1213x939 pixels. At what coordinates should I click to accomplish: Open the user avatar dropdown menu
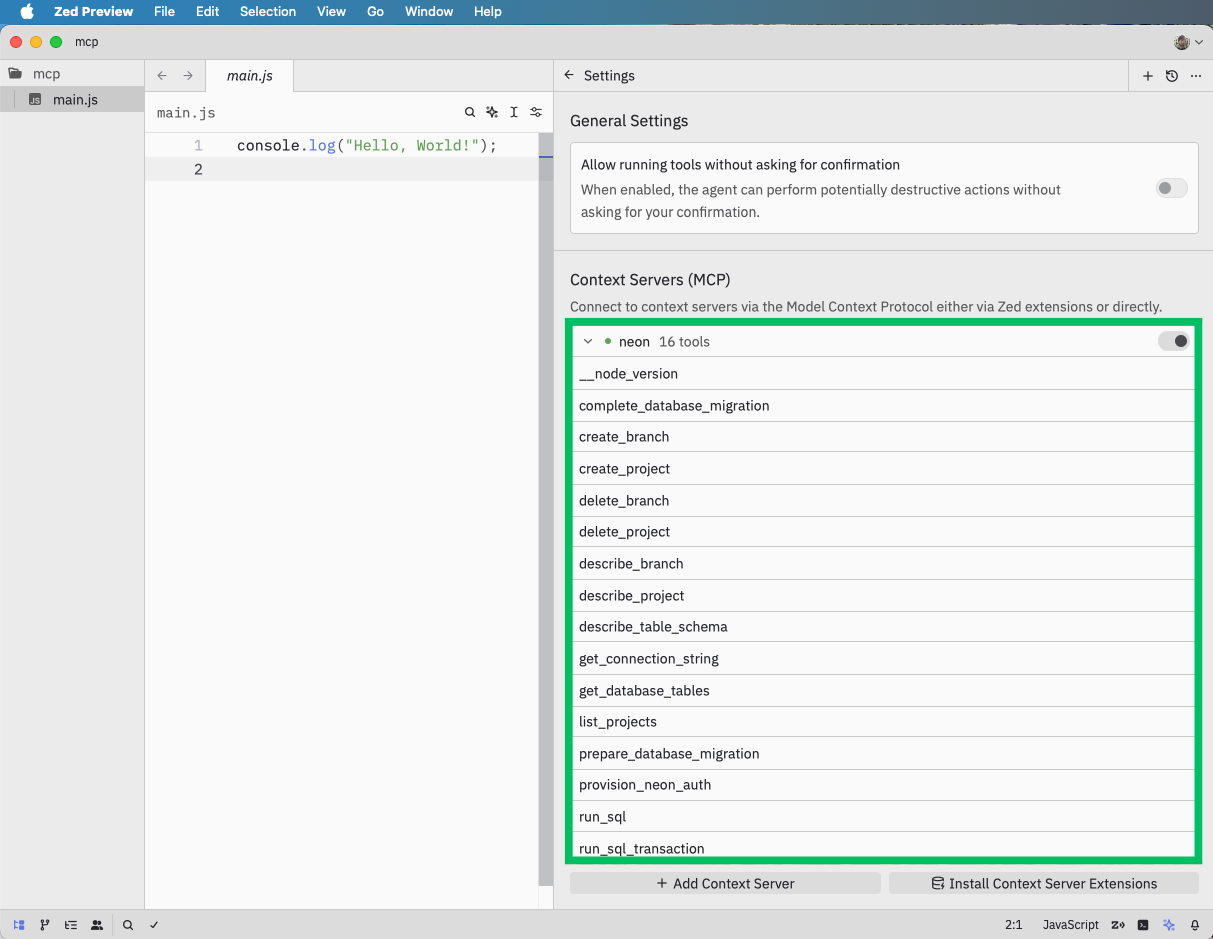tap(1188, 42)
